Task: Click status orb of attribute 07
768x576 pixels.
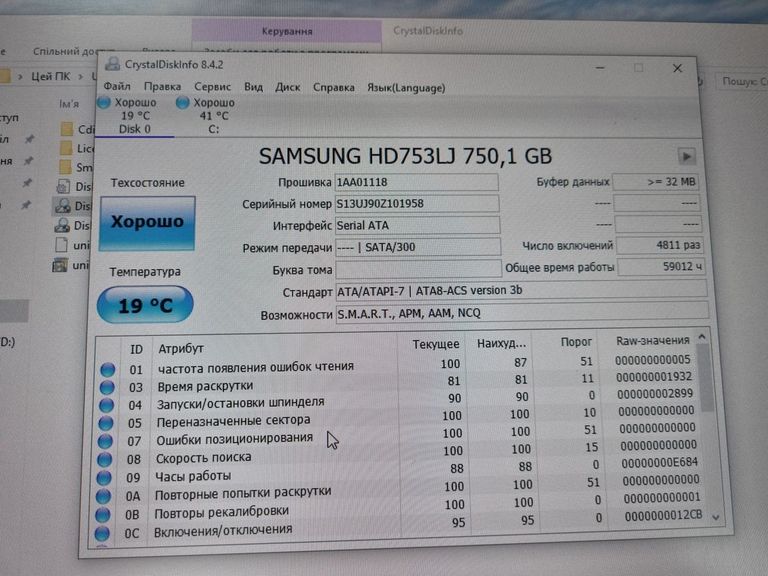Action: (x=105, y=441)
